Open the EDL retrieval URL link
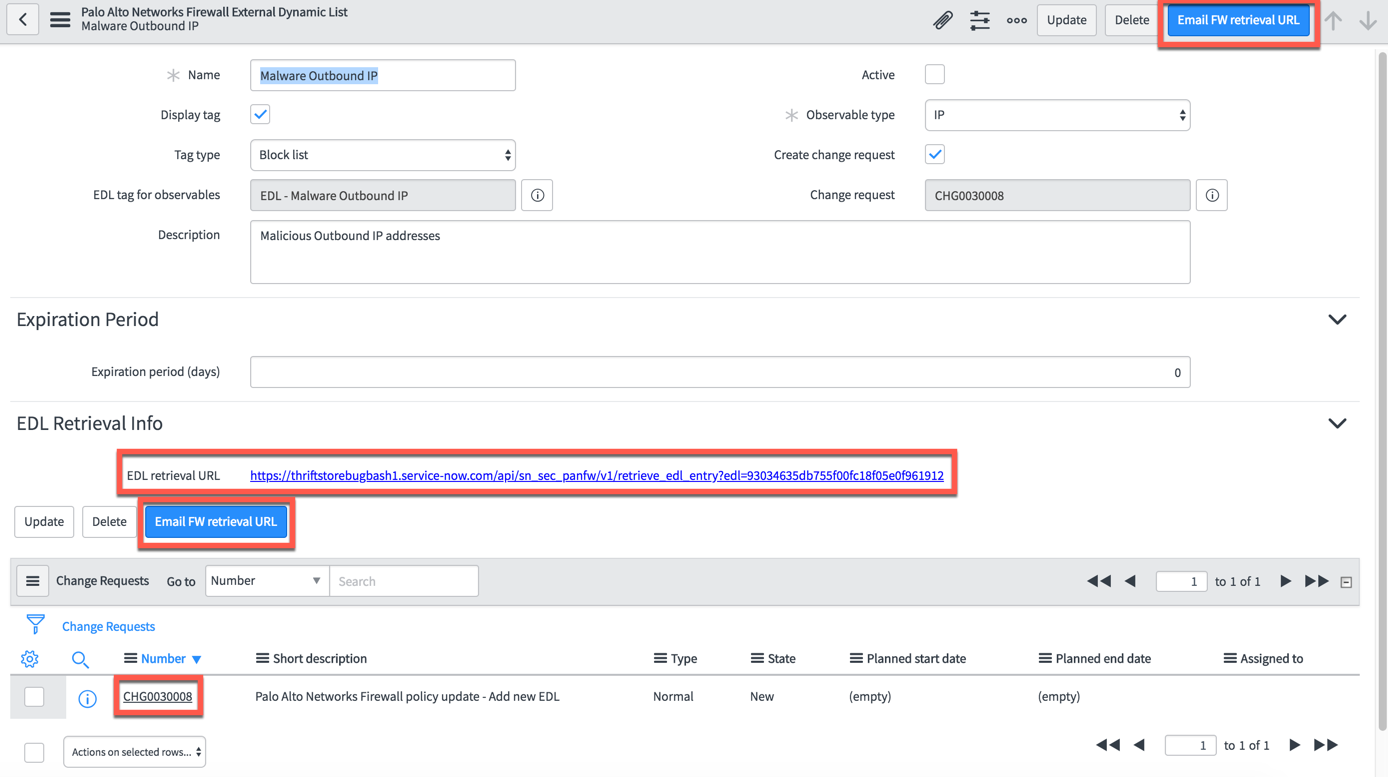 (x=597, y=476)
